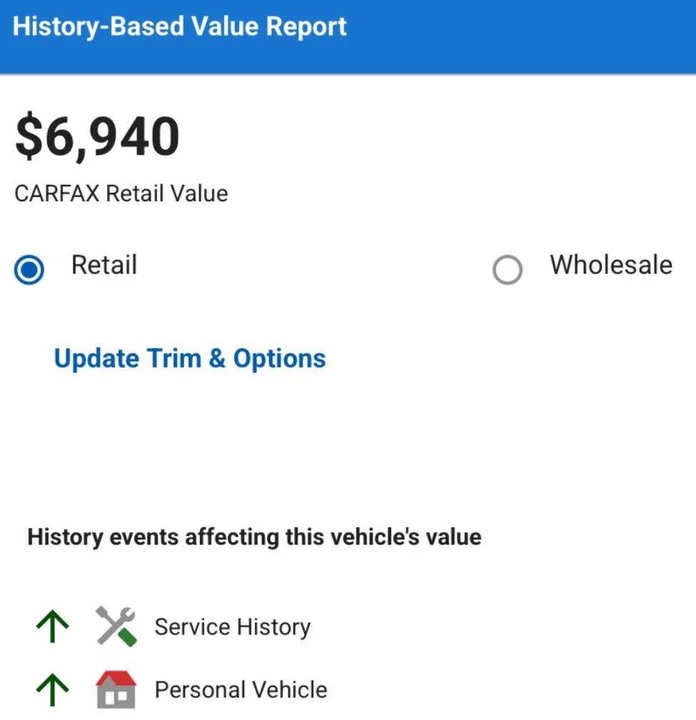Click the Personal Vehicle house icon
Image resolution: width=696 pixels, height=720 pixels.
tap(116, 690)
